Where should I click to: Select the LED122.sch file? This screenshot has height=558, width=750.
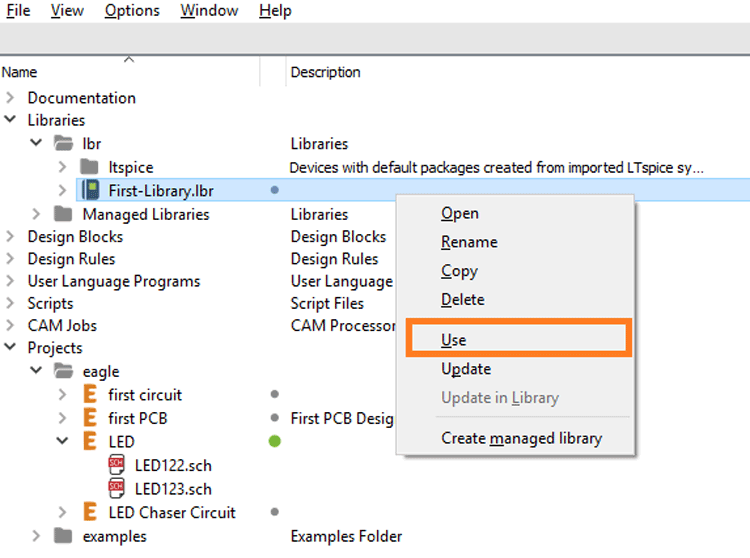click(173, 465)
